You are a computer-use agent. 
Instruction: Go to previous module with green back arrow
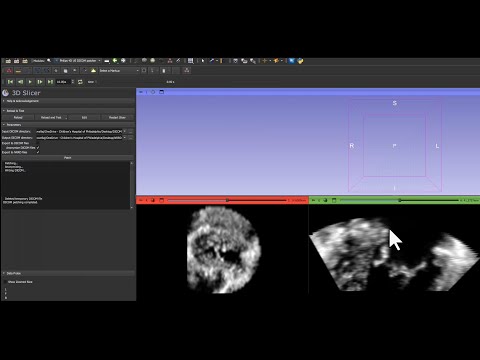point(115,61)
